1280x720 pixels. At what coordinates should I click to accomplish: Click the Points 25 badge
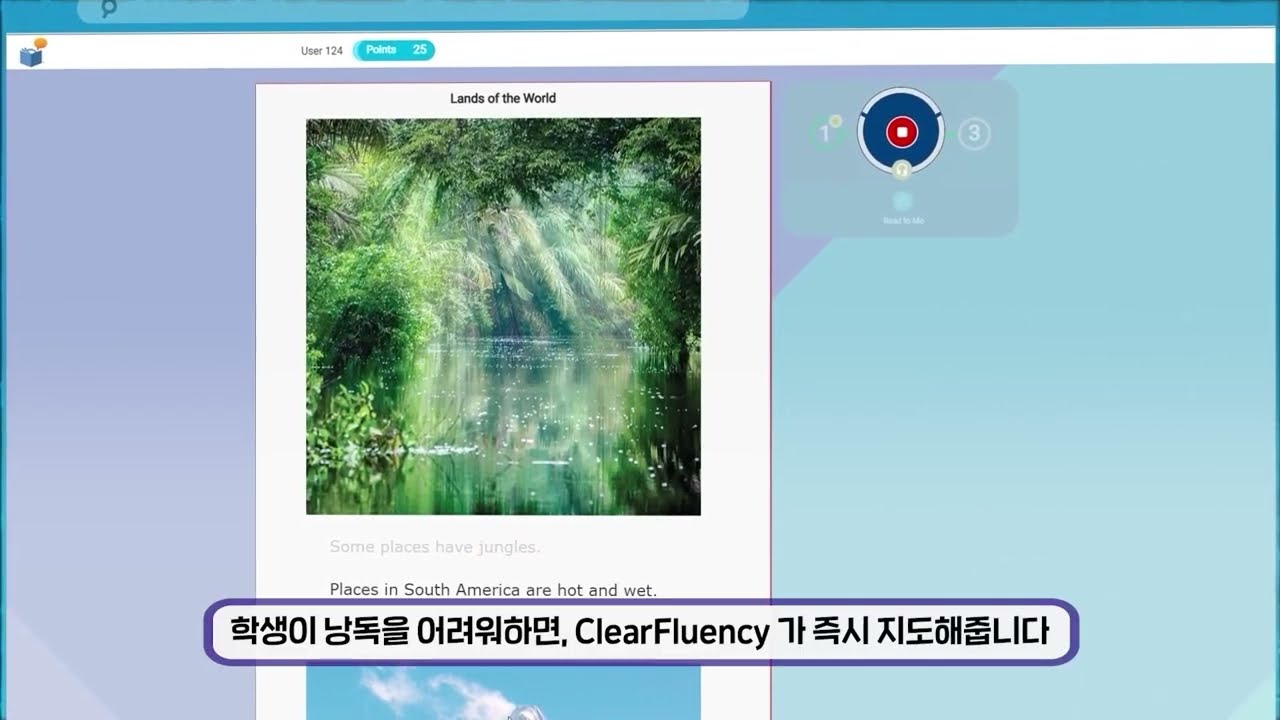tap(394, 50)
